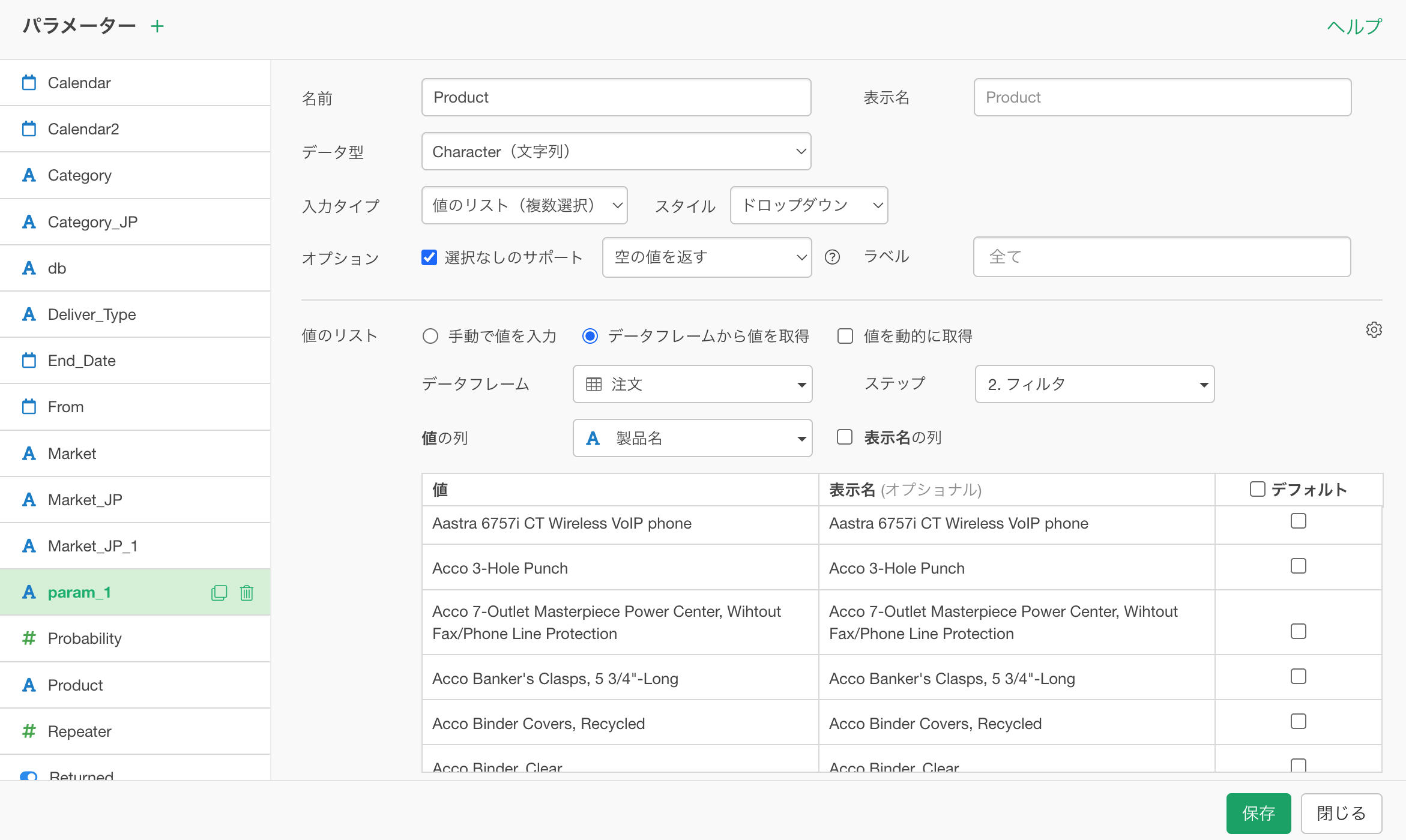The height and width of the screenshot is (840, 1406).
Task: Click the character icon beside Category
Action: click(x=29, y=175)
